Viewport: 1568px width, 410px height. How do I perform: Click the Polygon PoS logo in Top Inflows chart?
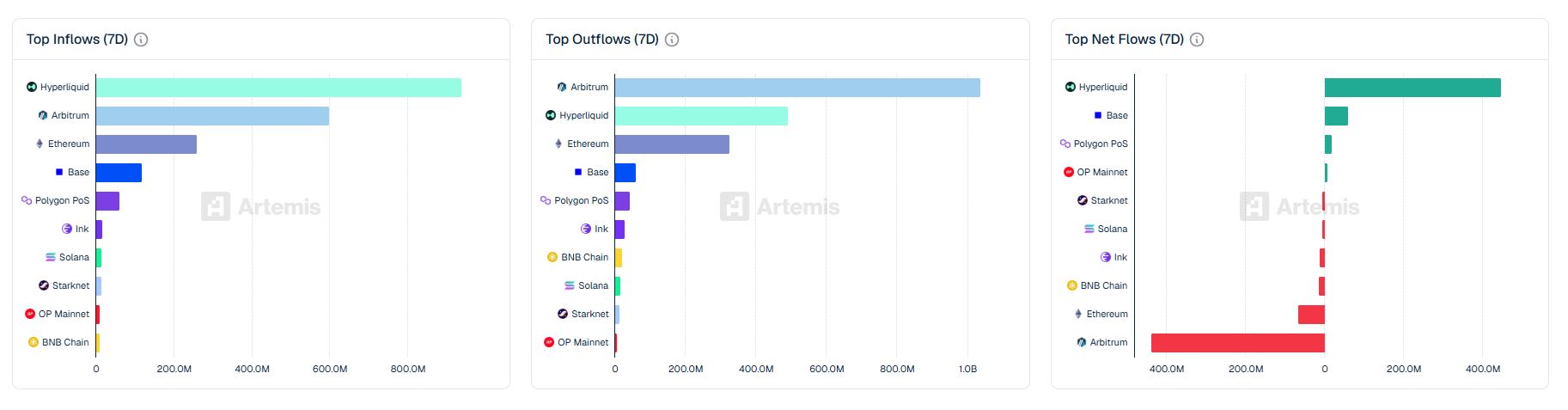(x=27, y=200)
